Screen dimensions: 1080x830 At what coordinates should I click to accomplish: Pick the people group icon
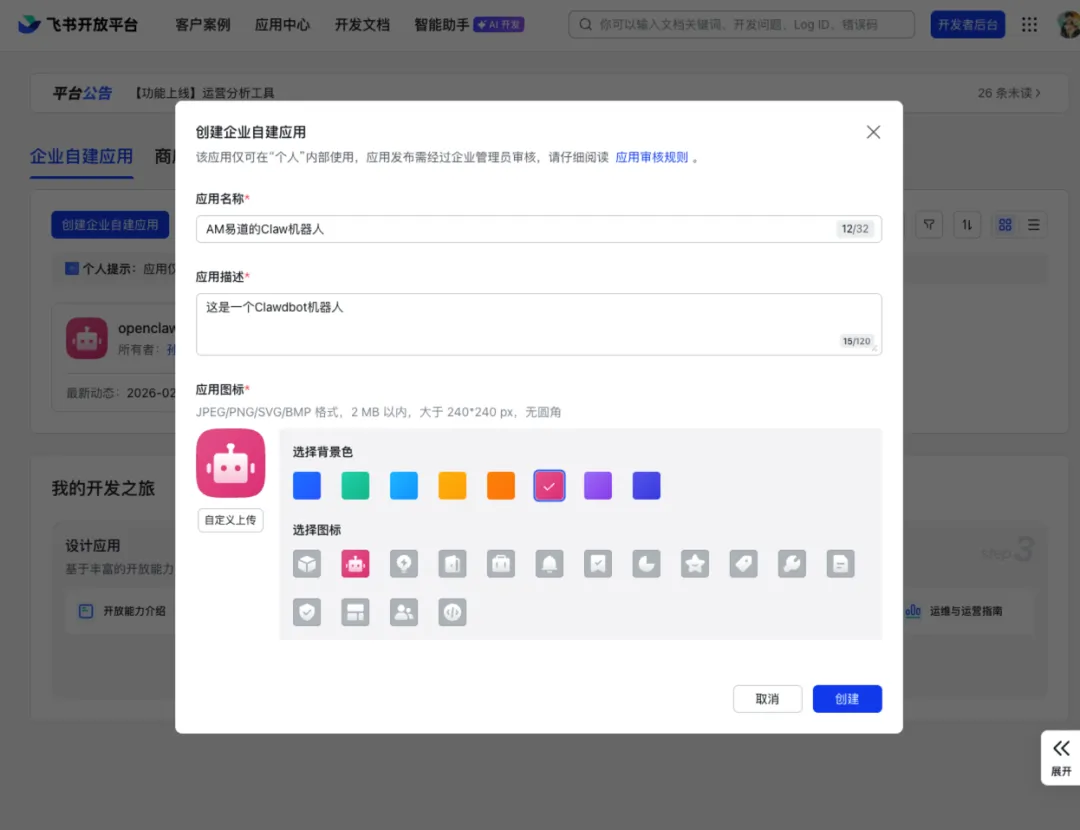coord(404,612)
